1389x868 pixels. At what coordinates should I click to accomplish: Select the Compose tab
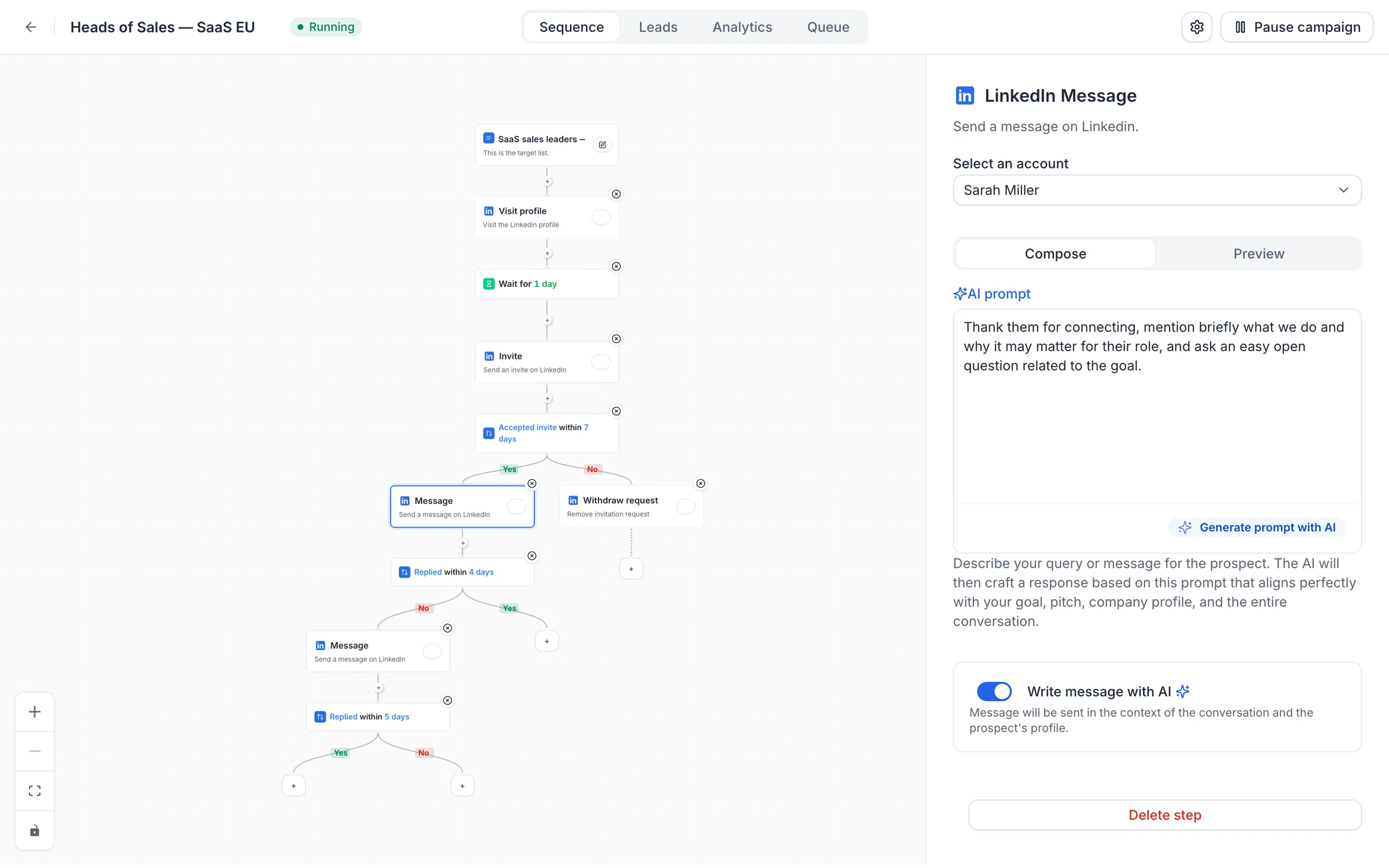pyautogui.click(x=1055, y=254)
